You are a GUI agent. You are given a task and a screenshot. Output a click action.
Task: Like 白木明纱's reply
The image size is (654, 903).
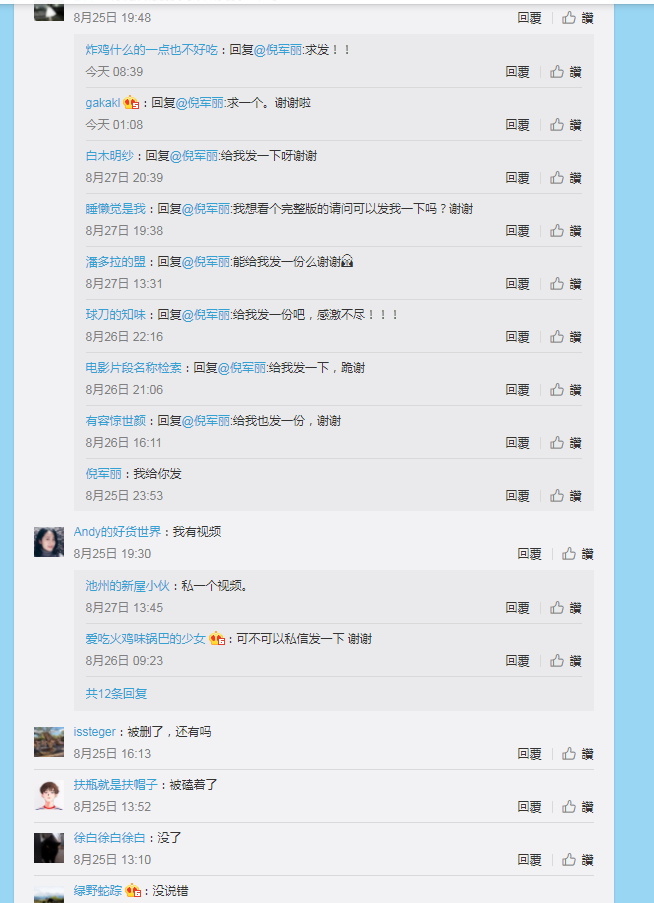coord(565,178)
